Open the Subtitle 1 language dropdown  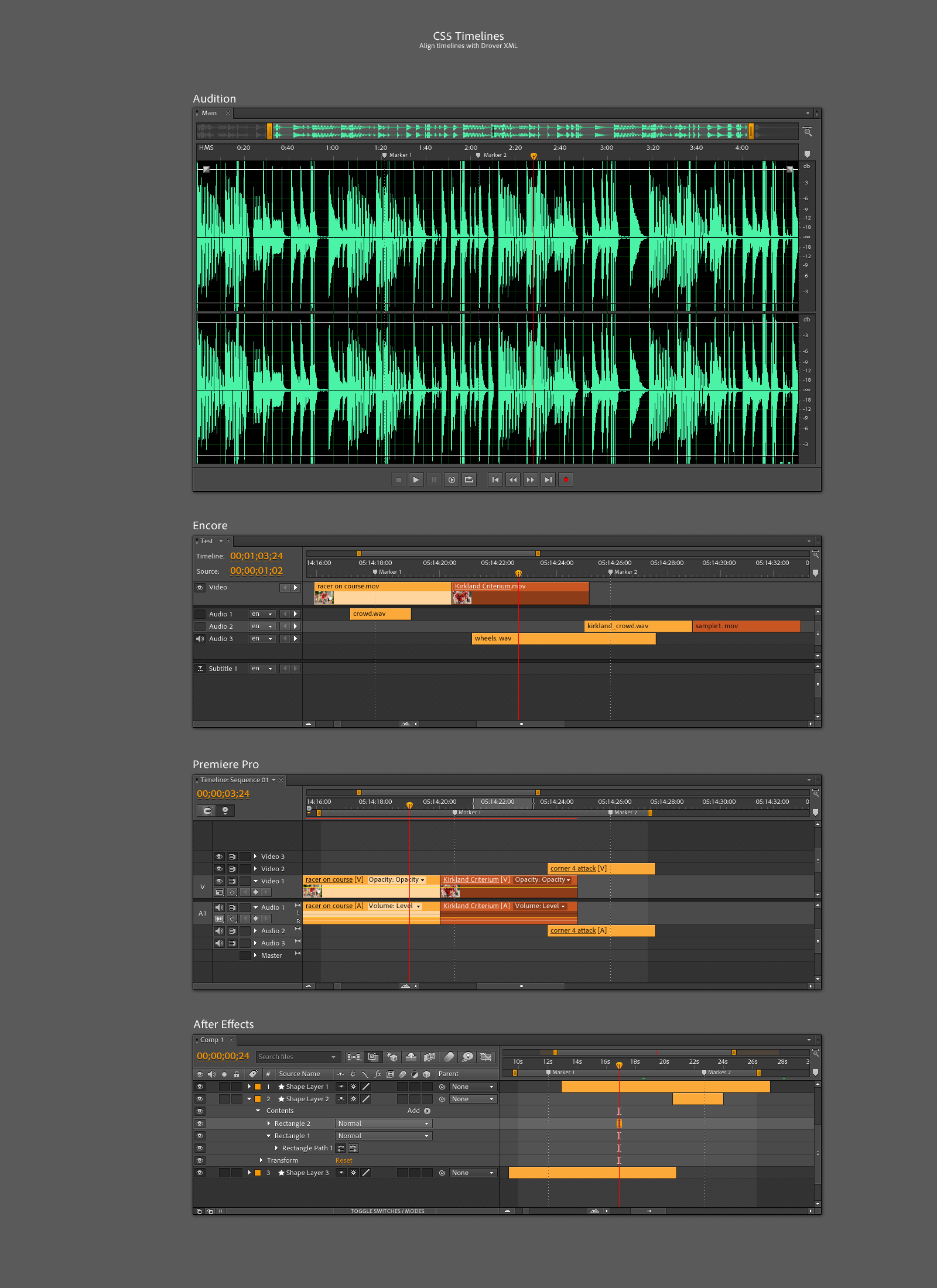262,669
